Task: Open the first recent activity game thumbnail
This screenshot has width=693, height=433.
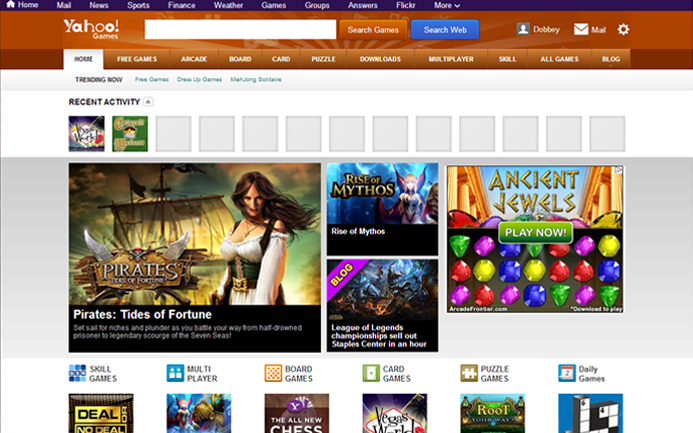Action: pyautogui.click(x=87, y=134)
